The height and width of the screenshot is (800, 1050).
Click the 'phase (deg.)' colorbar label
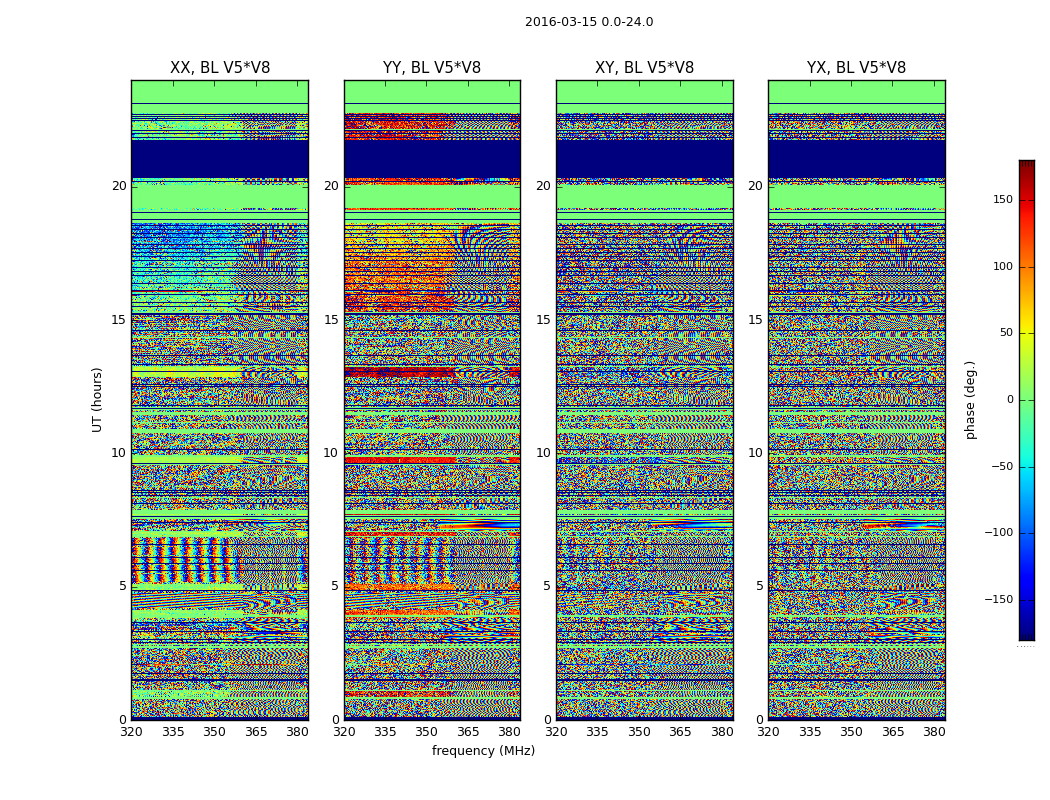point(970,400)
